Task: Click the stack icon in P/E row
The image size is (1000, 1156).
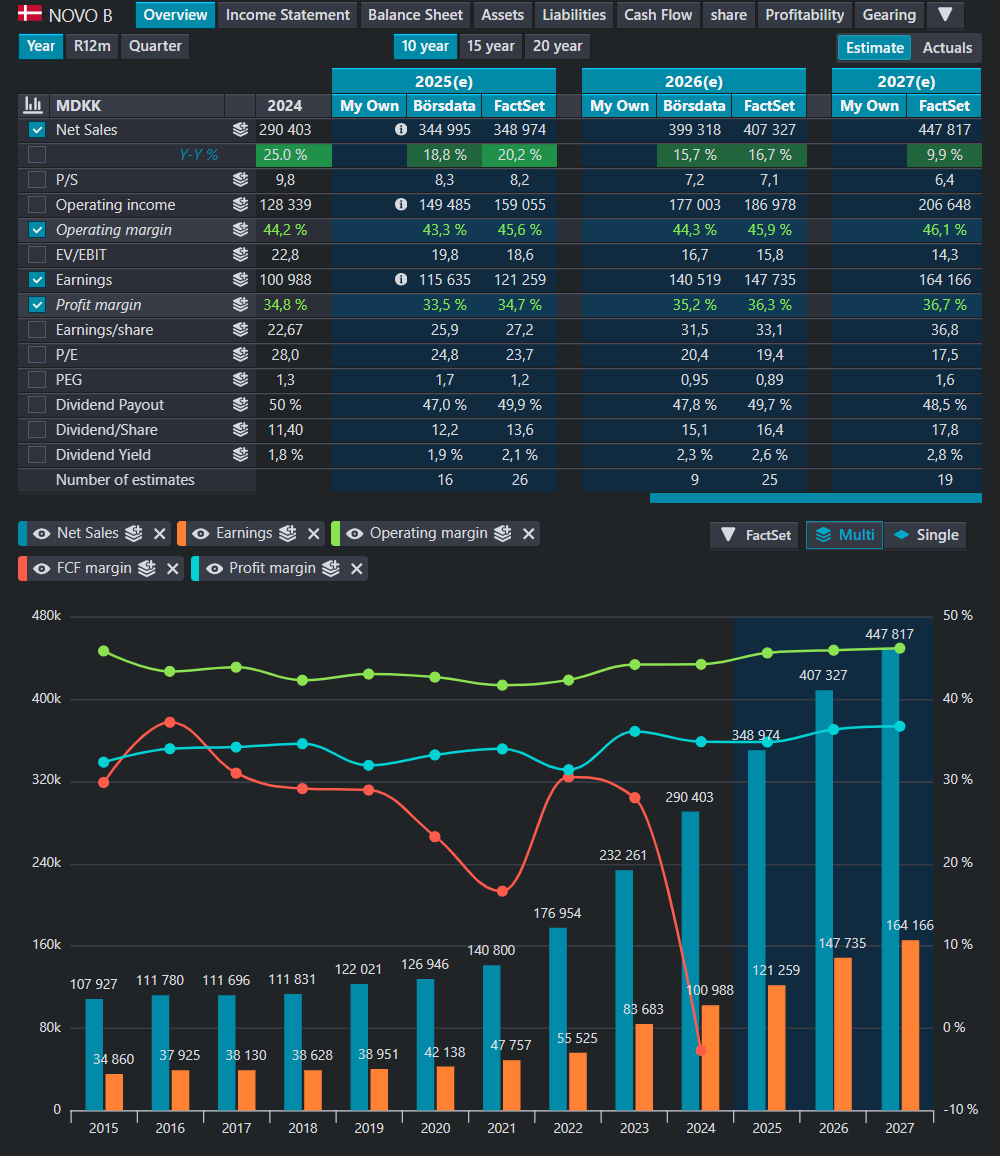Action: pyautogui.click(x=240, y=355)
